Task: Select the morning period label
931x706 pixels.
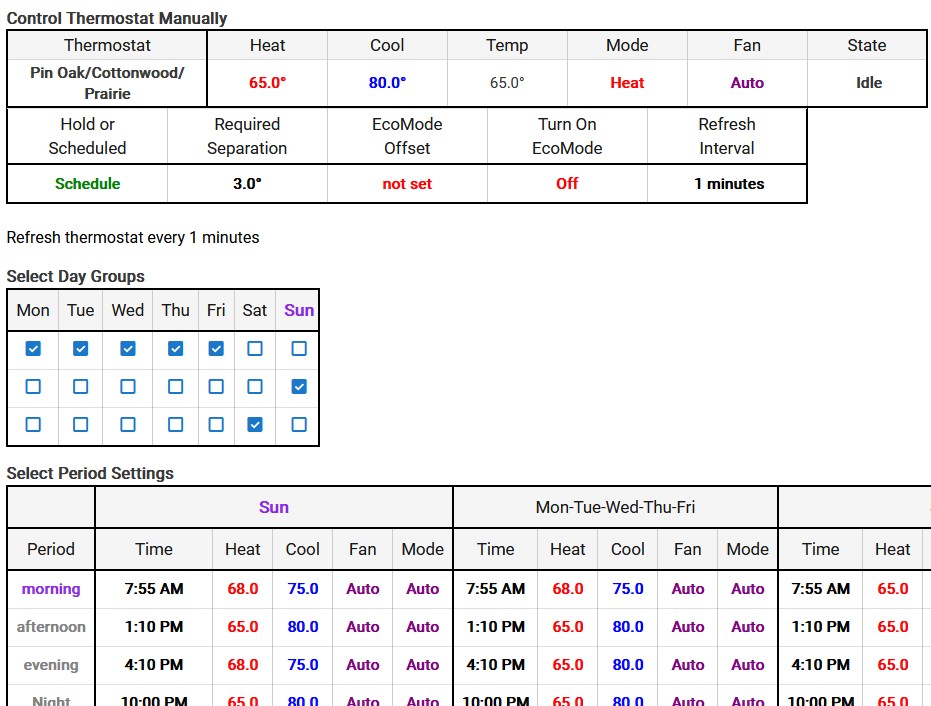Action: (51, 589)
